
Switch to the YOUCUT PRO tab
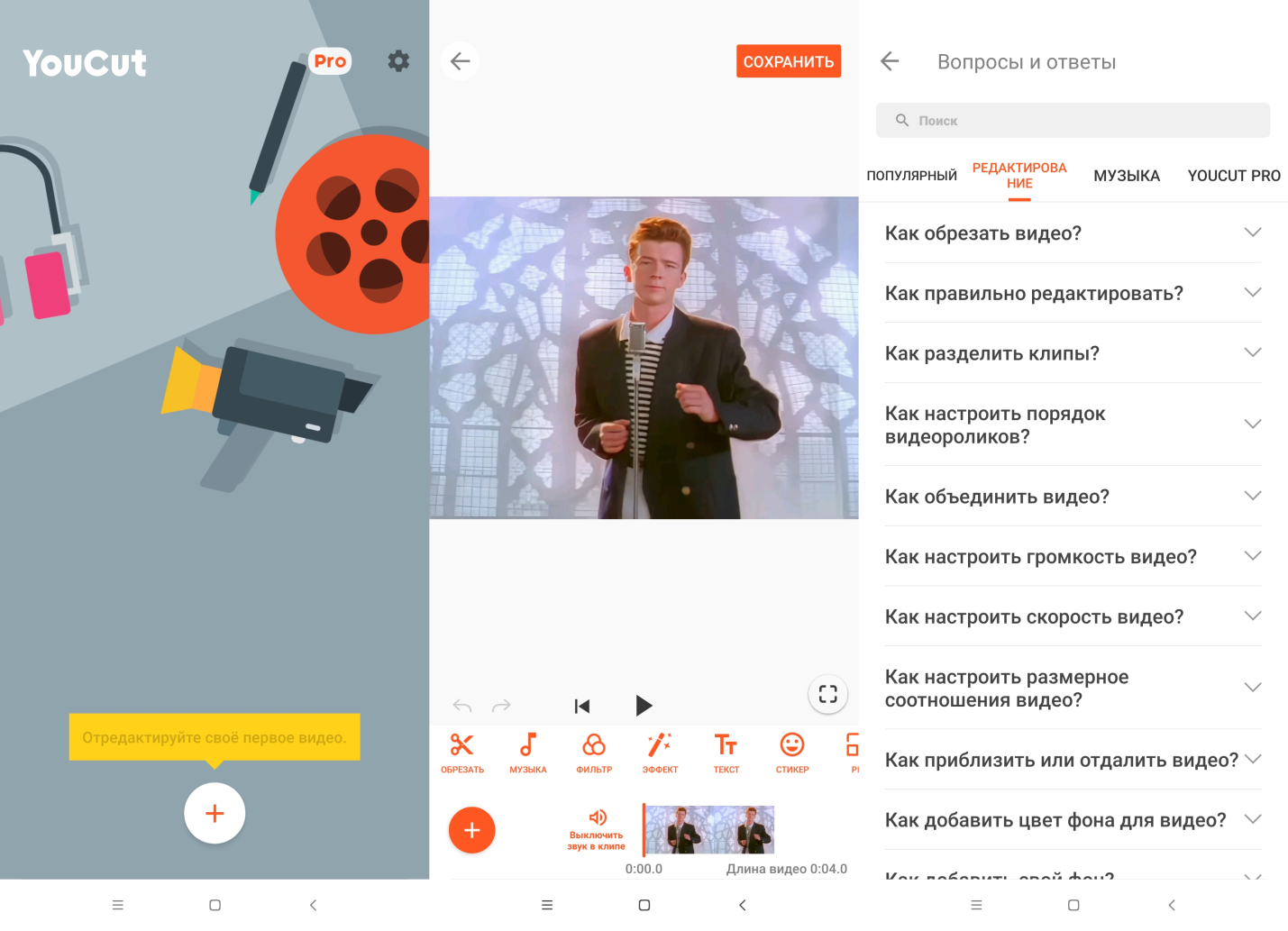tap(1234, 176)
